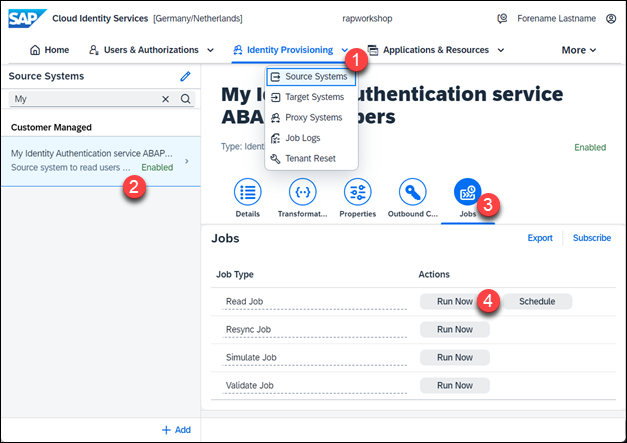Click the Export link
Viewport: 627px width, 443px height.
pyautogui.click(x=540, y=238)
